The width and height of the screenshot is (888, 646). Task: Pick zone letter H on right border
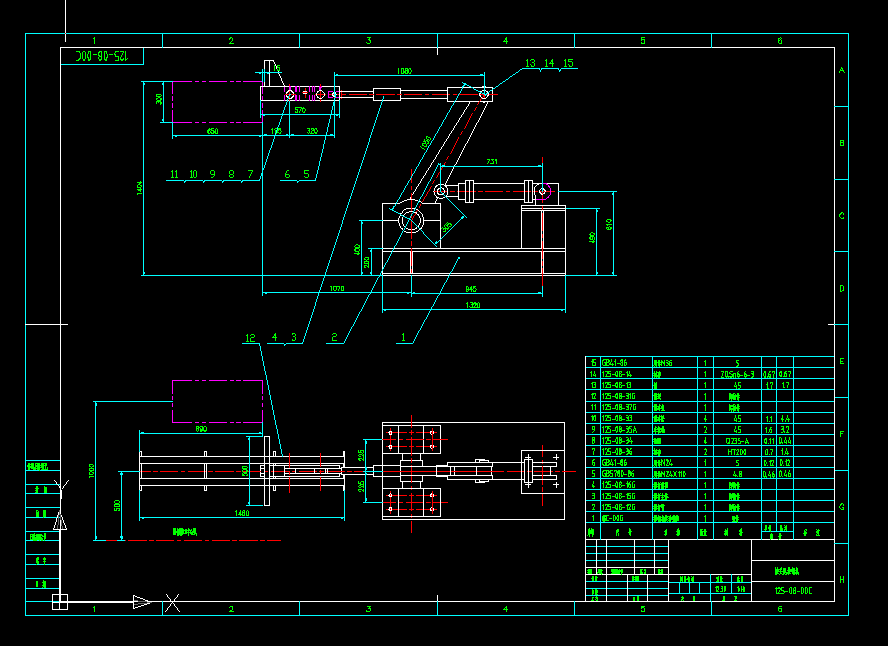(x=842, y=580)
